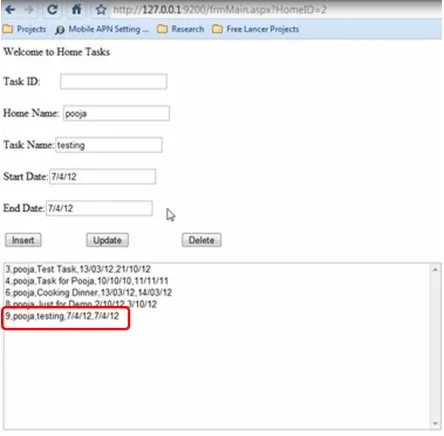Select list row "6,pooja,Cooking Dinner"

pos(217,292)
